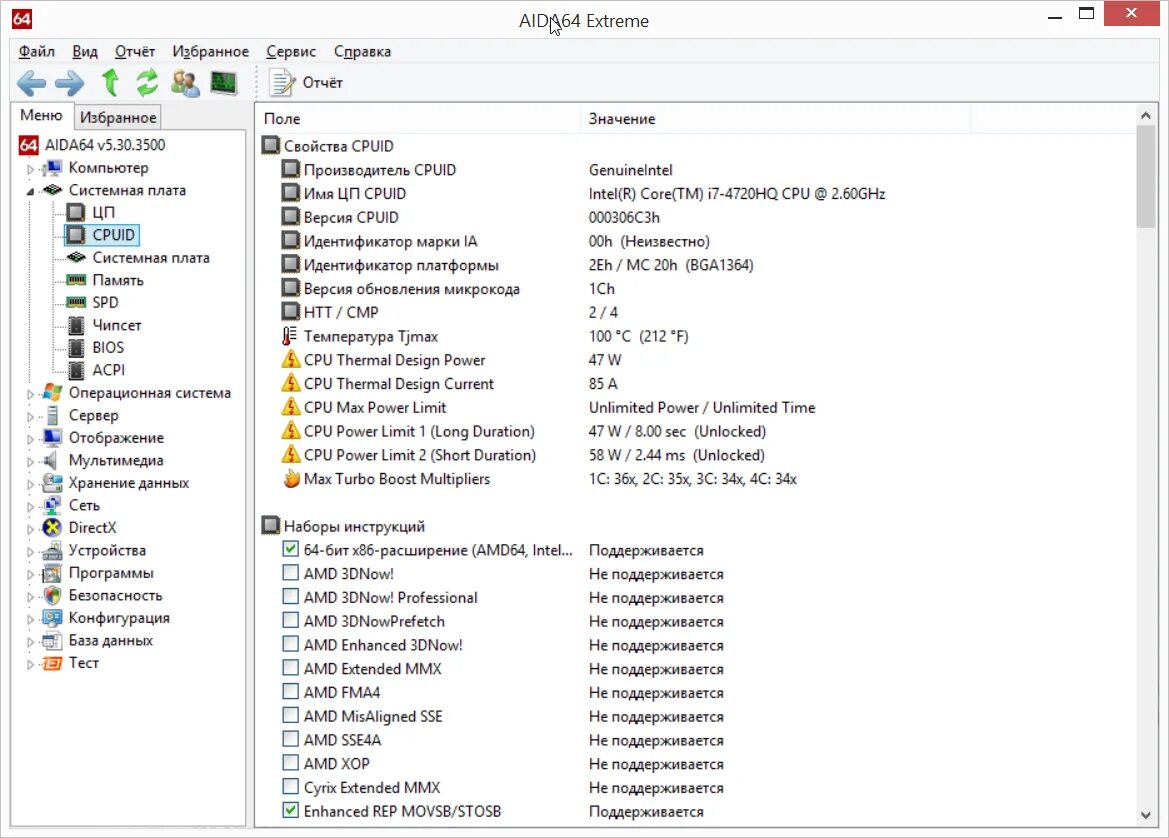The height and width of the screenshot is (838, 1169).
Task: Toggle the 64-бит x86-расширение checkbox
Action: click(x=291, y=549)
